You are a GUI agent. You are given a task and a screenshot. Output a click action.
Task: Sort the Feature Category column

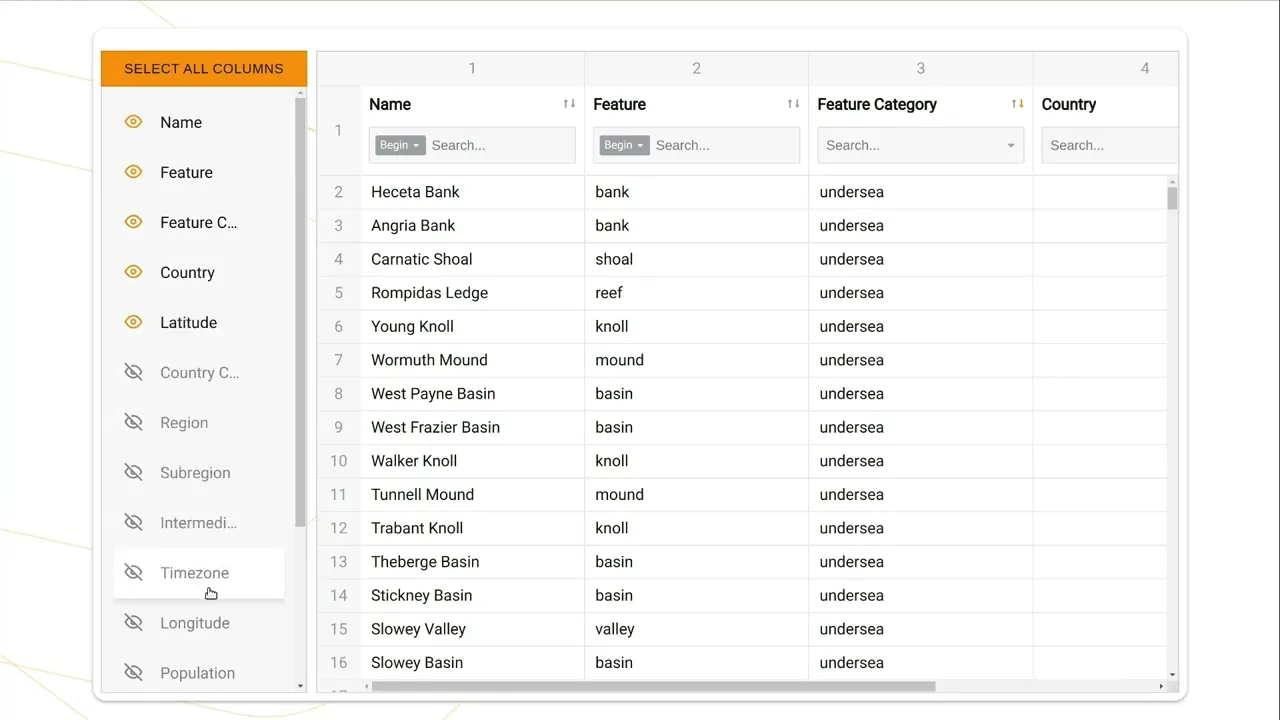click(1017, 104)
